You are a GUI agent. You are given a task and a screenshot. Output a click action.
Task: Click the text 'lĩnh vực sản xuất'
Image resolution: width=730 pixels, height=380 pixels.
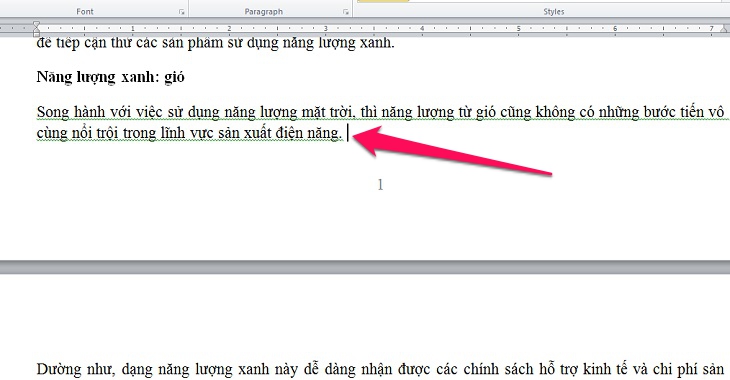(215, 134)
